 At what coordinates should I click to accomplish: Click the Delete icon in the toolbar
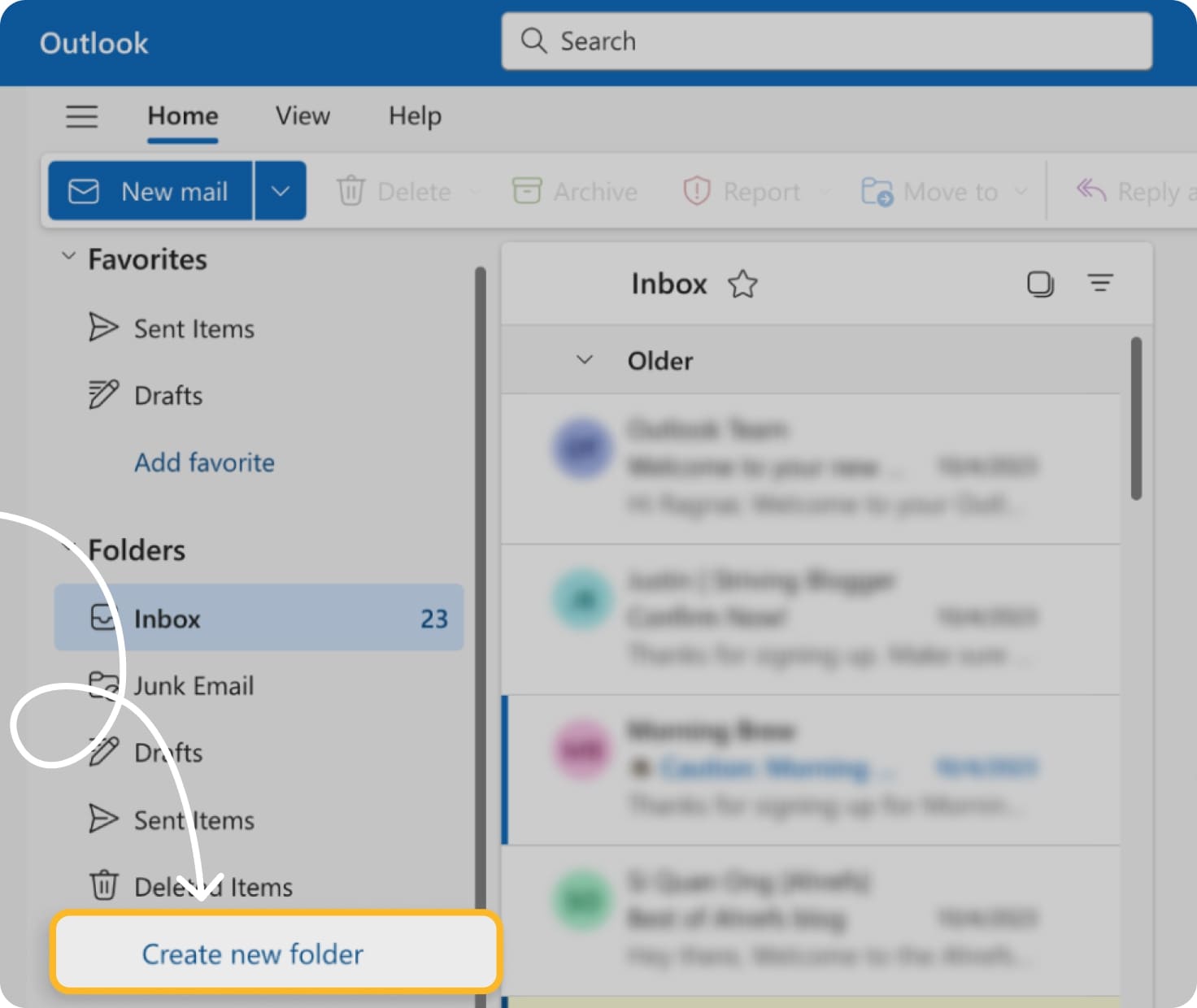(351, 191)
